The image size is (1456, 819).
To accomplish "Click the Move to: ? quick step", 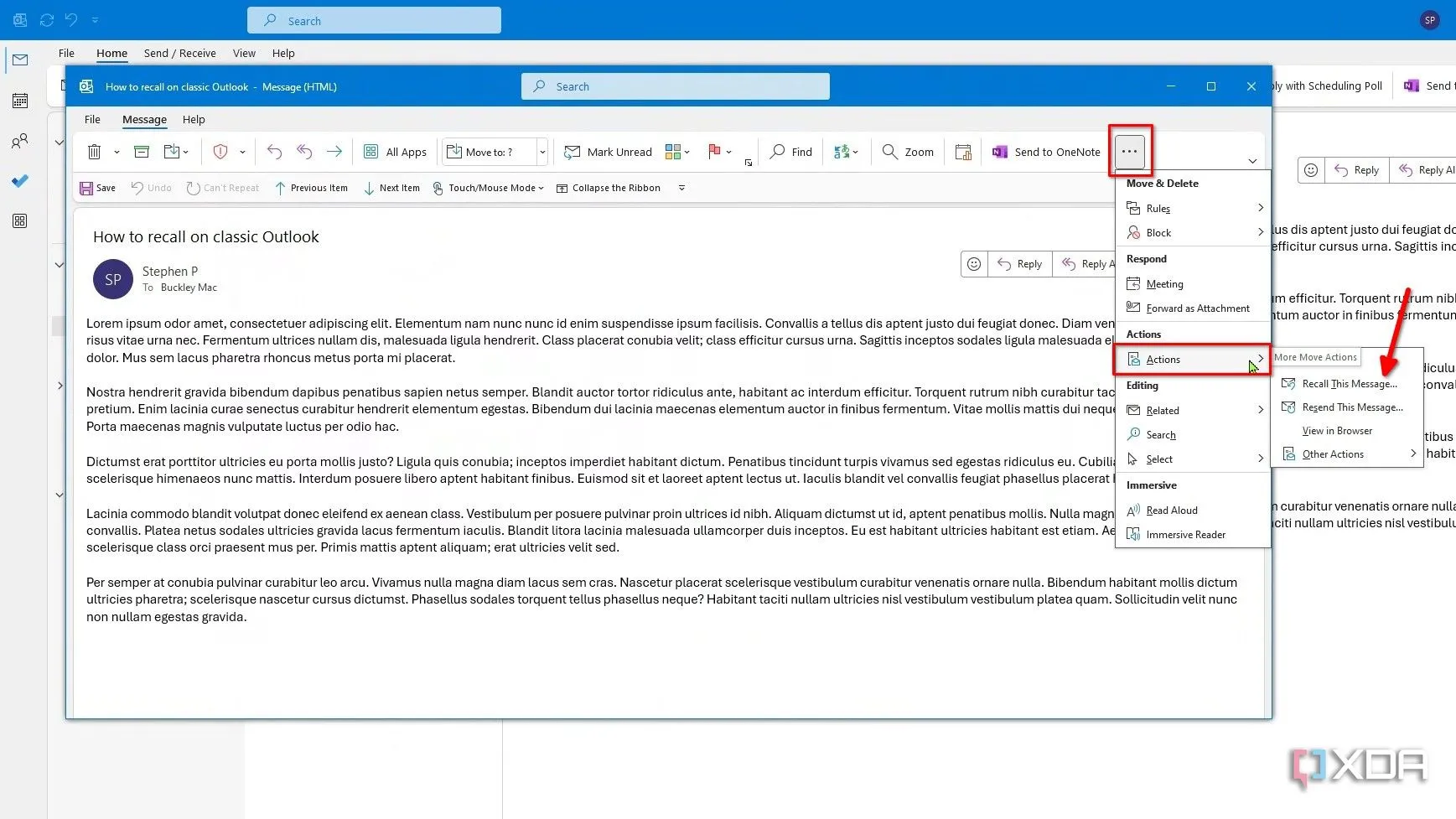I will point(489,152).
